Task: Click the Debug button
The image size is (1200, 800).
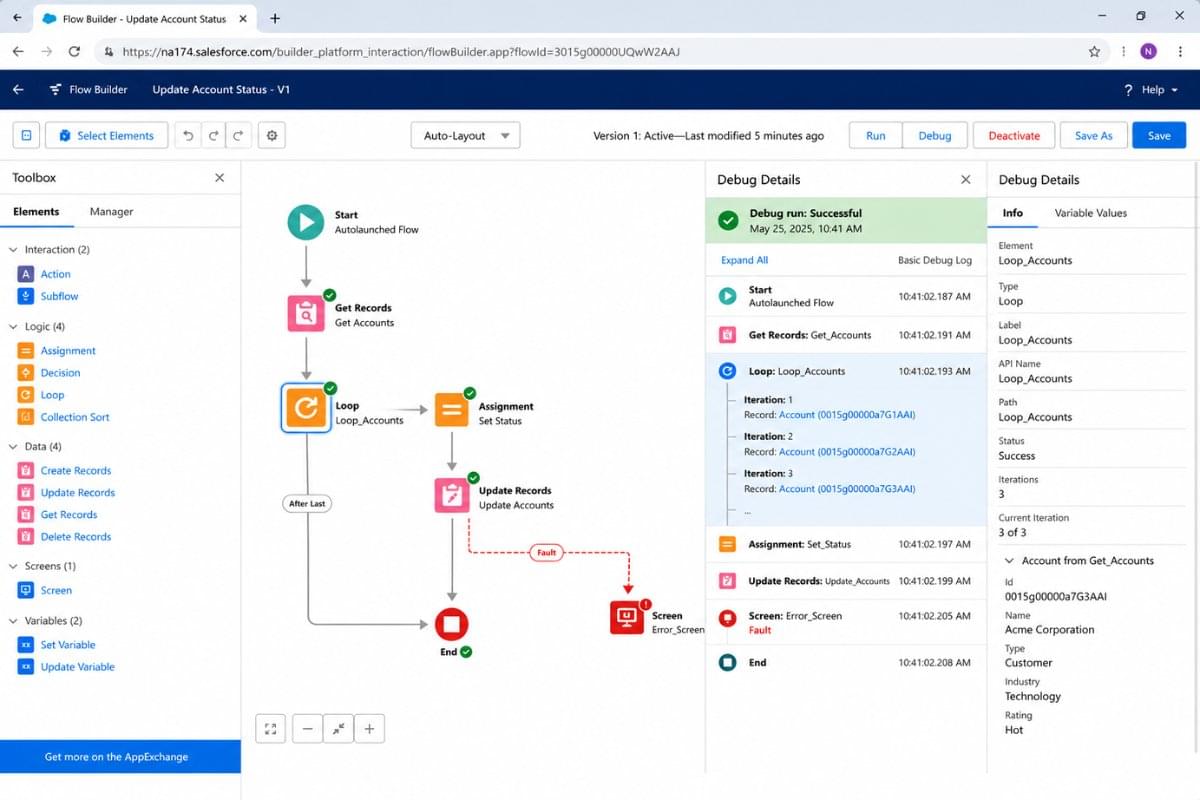Action: 935,136
